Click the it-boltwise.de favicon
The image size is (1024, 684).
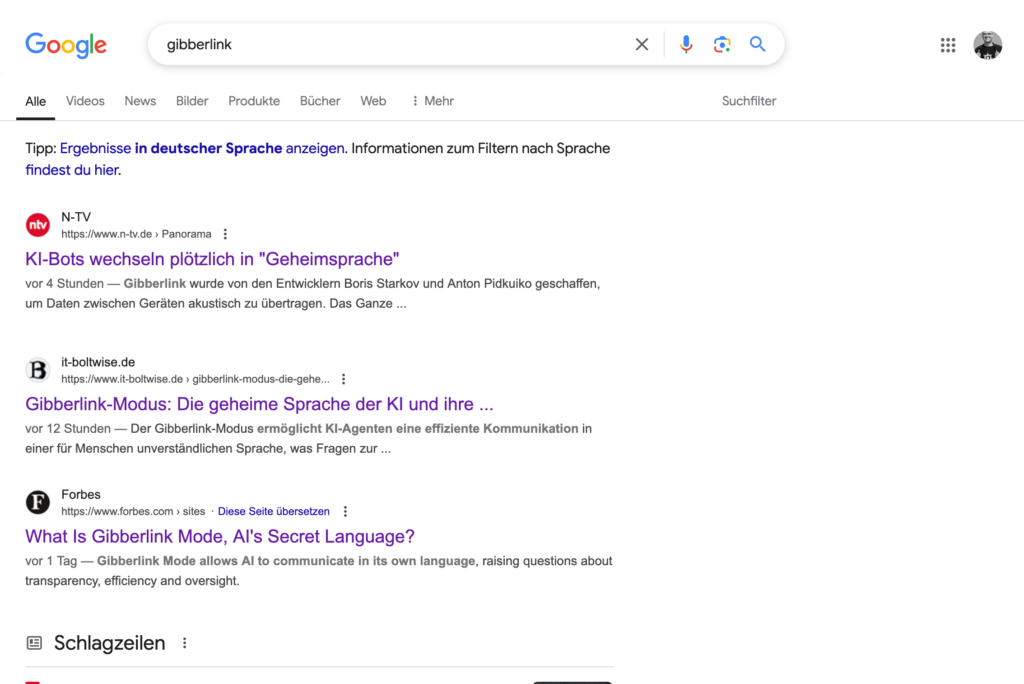coord(38,370)
